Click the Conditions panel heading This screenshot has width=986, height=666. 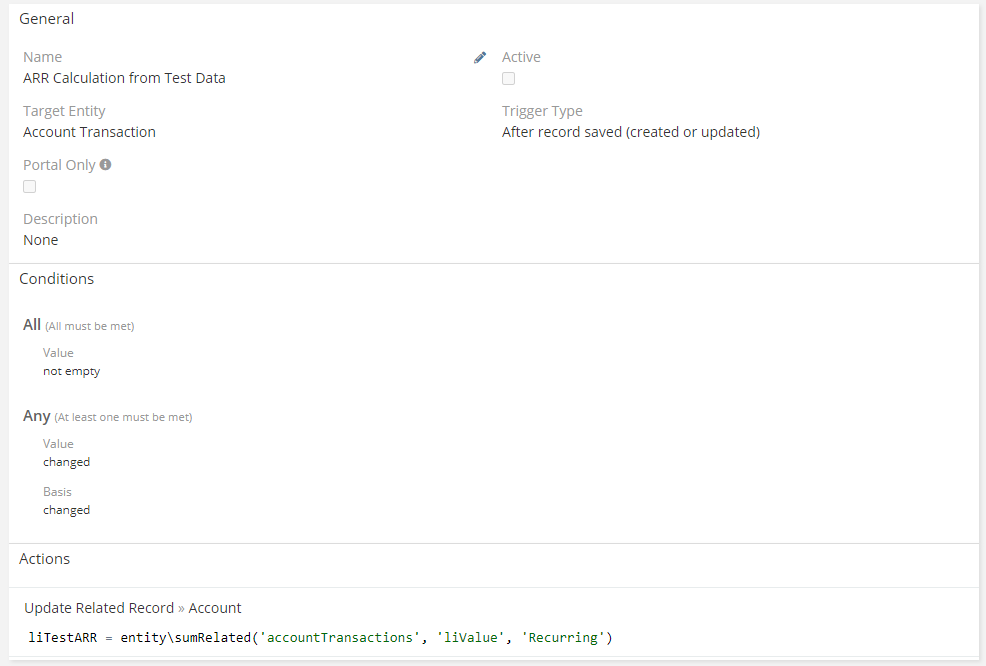coord(56,279)
